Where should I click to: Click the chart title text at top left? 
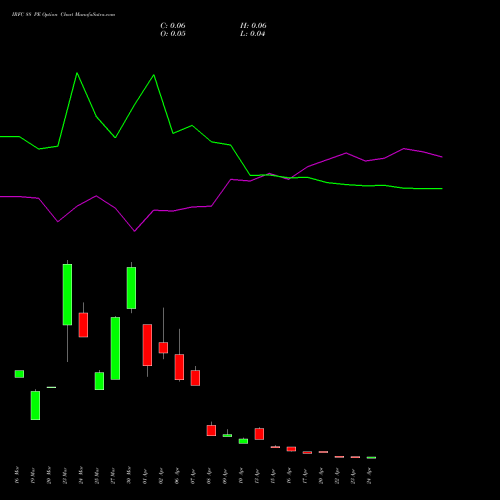coord(63,15)
